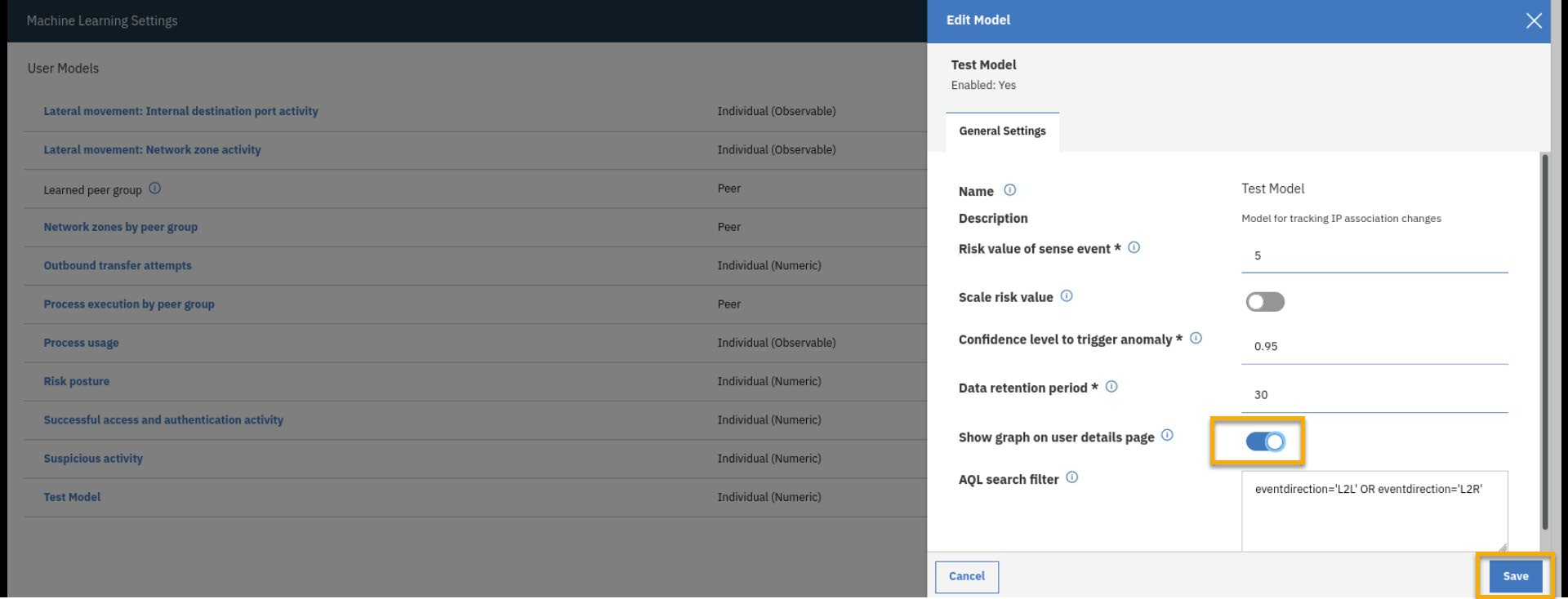
Task: Click the Data retention period input field
Action: point(1374,395)
